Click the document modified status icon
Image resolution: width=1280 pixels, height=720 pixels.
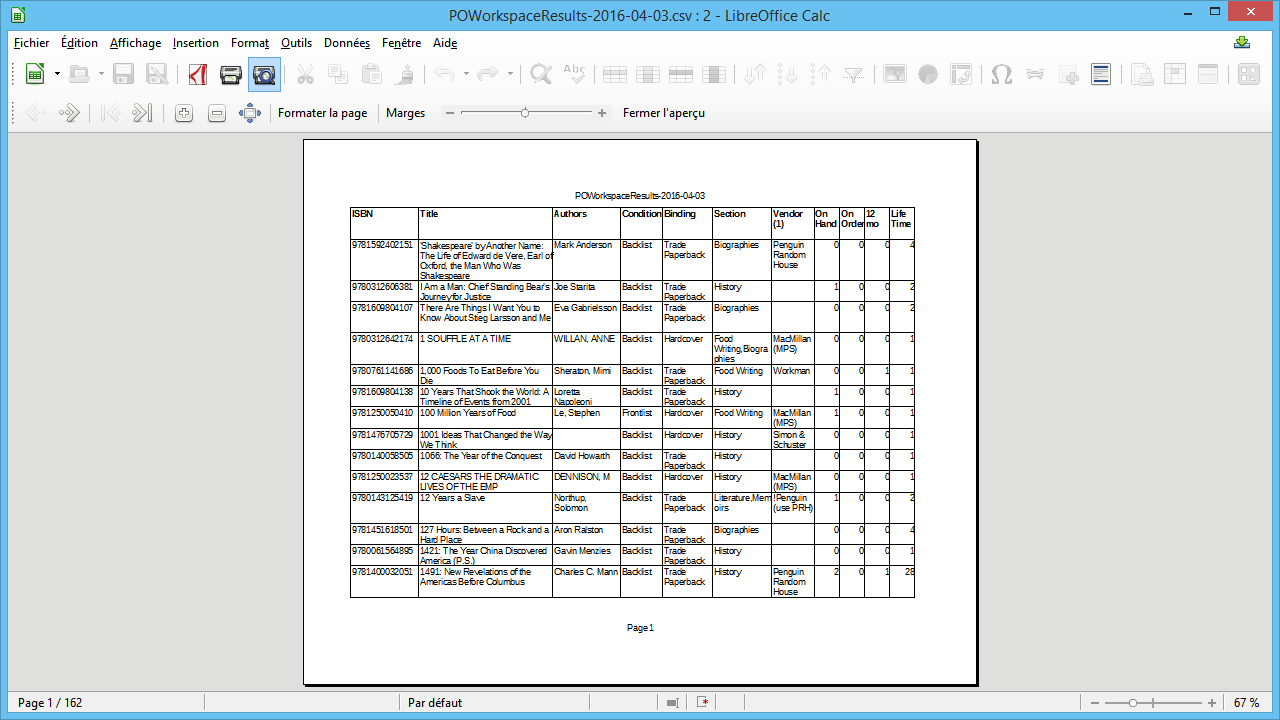point(704,703)
